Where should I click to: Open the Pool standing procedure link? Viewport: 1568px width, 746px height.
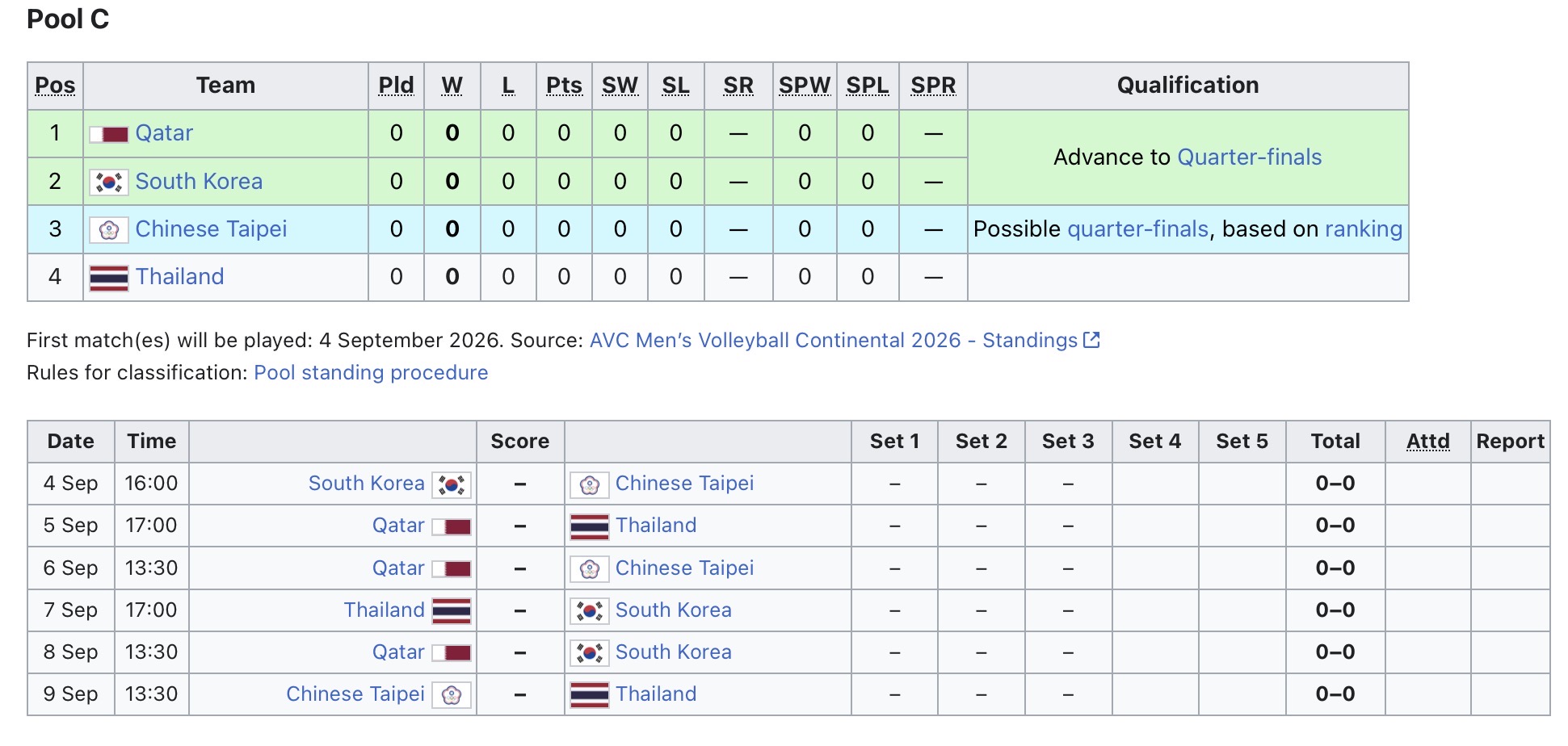pos(371,372)
